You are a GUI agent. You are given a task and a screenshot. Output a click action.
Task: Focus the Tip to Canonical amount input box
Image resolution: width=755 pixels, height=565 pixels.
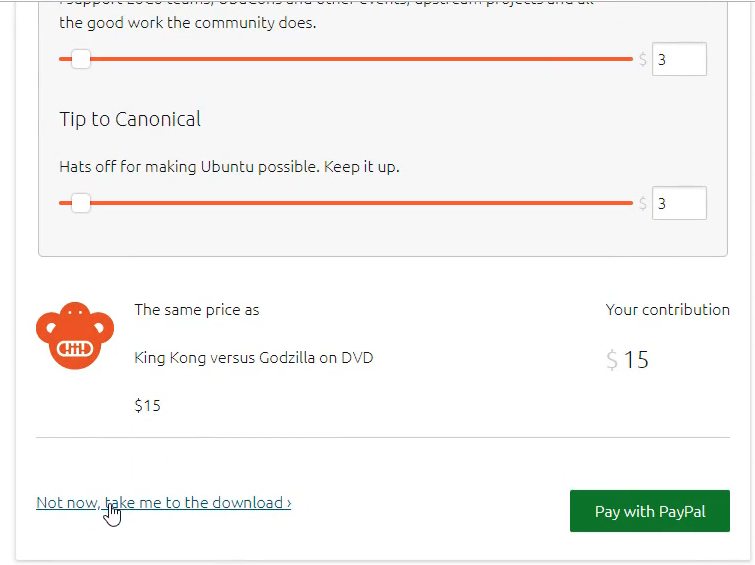(679, 203)
